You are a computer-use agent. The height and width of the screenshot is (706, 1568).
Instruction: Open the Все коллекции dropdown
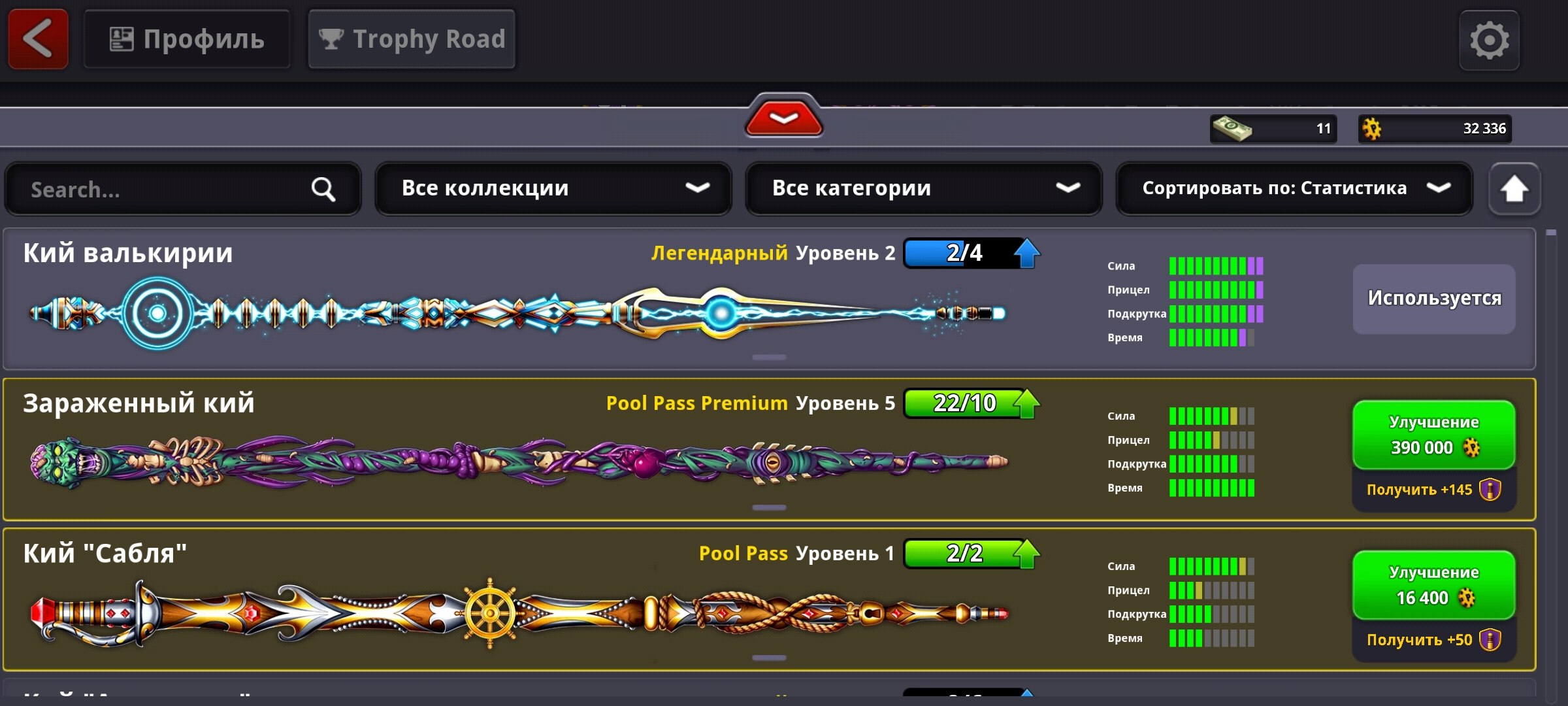tap(553, 188)
